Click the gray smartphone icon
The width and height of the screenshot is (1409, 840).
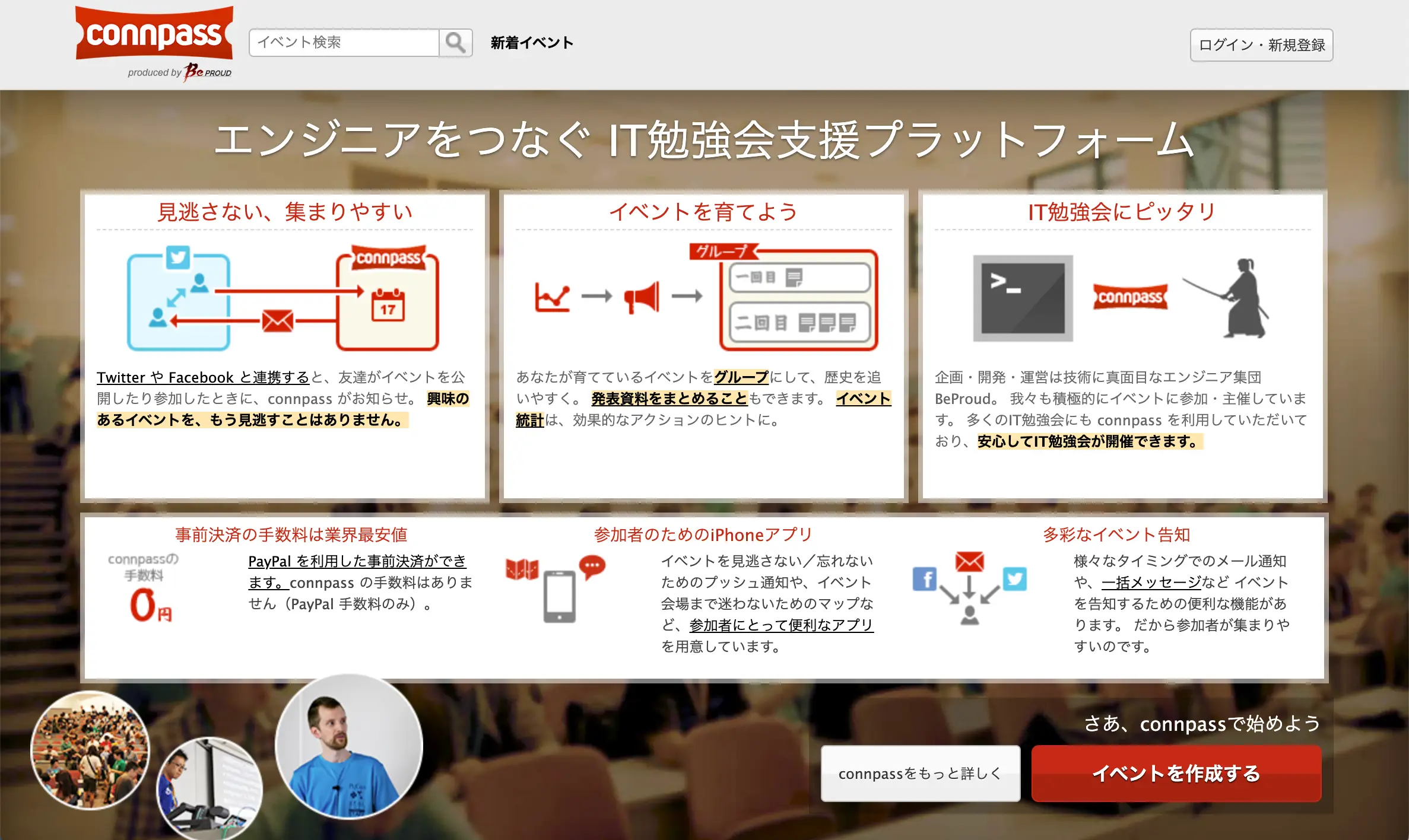tap(560, 596)
